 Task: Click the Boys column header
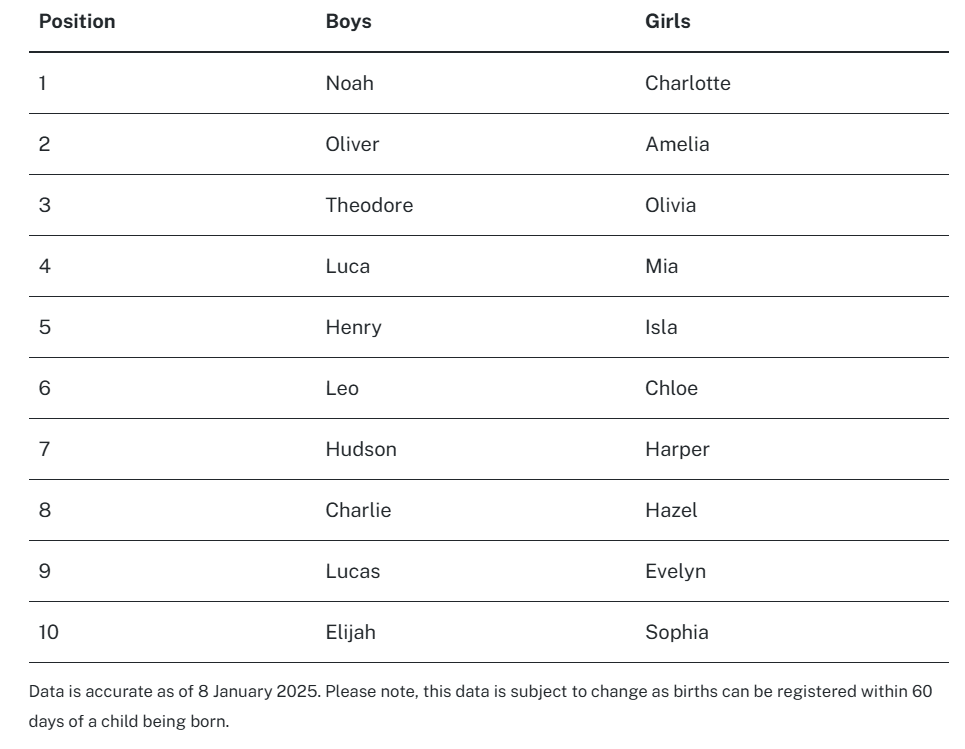tap(348, 22)
